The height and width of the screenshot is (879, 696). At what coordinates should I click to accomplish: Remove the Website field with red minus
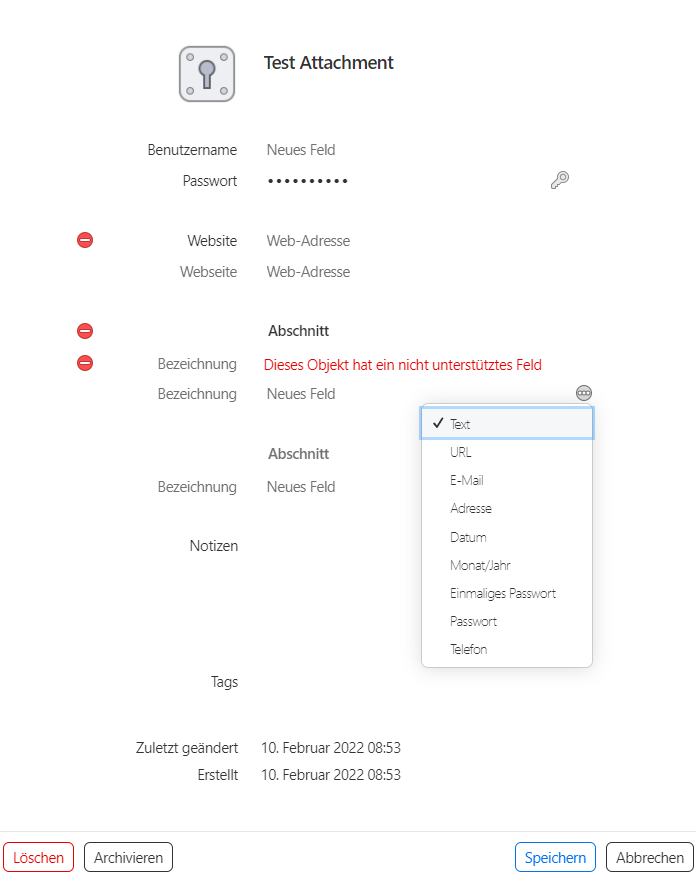85,240
